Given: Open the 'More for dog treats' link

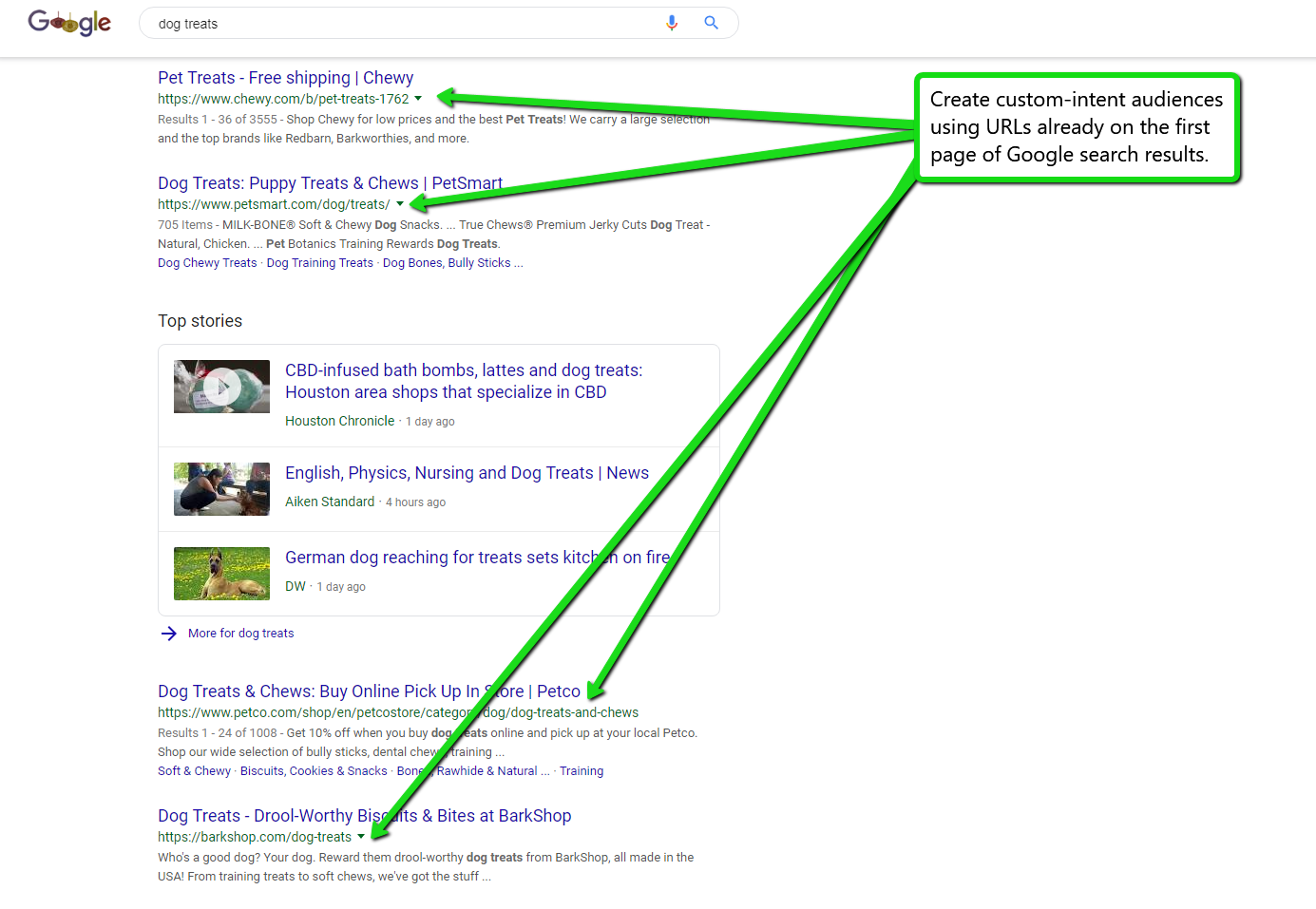Looking at the screenshot, I should pos(240,634).
